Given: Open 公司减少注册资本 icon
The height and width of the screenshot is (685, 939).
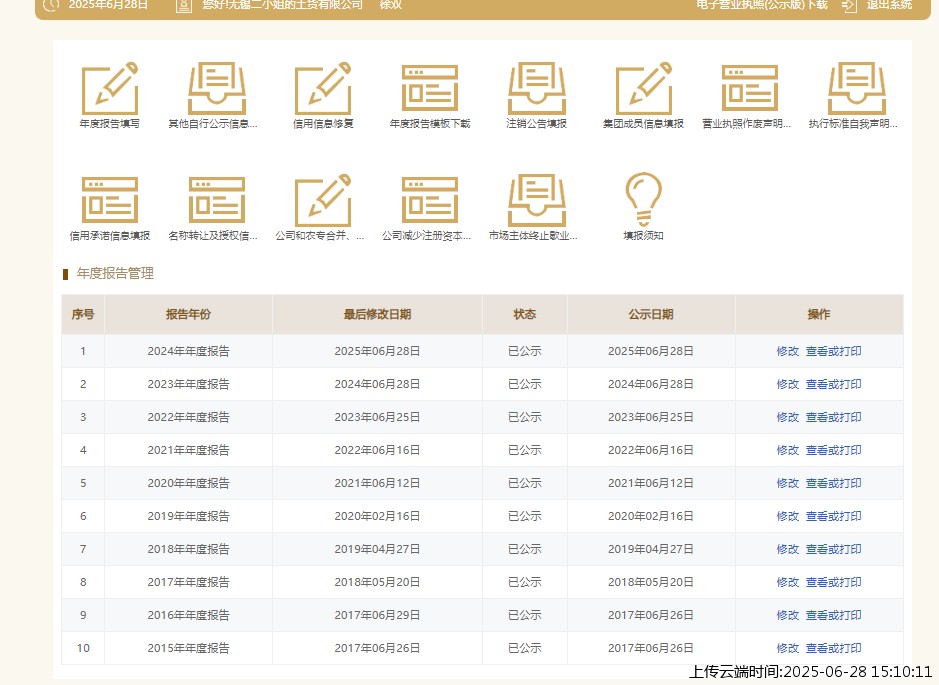Looking at the screenshot, I should click(430, 200).
